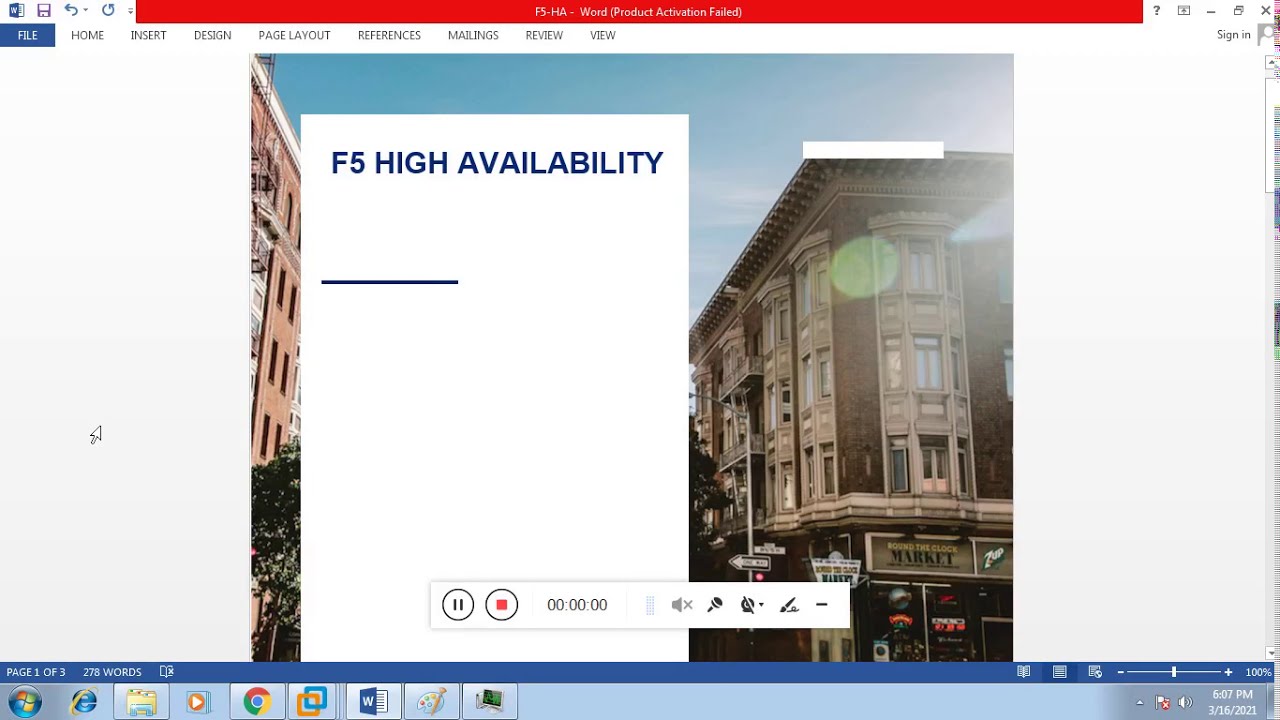This screenshot has height=720, width=1280.
Task: Open the proofing errors icon in status bar
Action: point(167,672)
